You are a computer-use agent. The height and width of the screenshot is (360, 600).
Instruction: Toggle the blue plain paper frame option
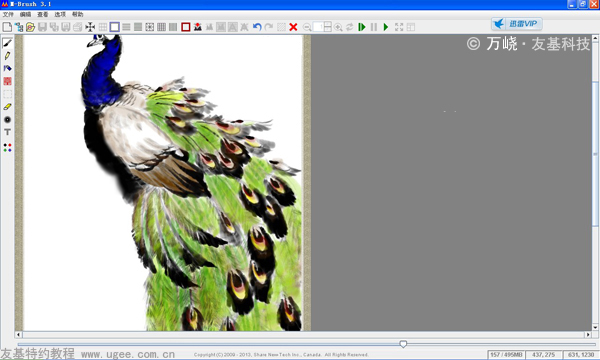pyautogui.click(x=114, y=27)
